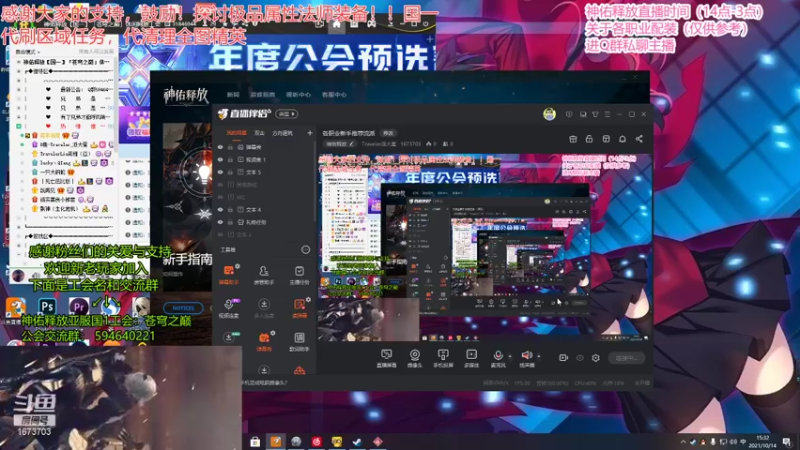This screenshot has width=800, height=450.
Task: Open 多人连麦 tool in the toolbox
Action: pos(264,308)
